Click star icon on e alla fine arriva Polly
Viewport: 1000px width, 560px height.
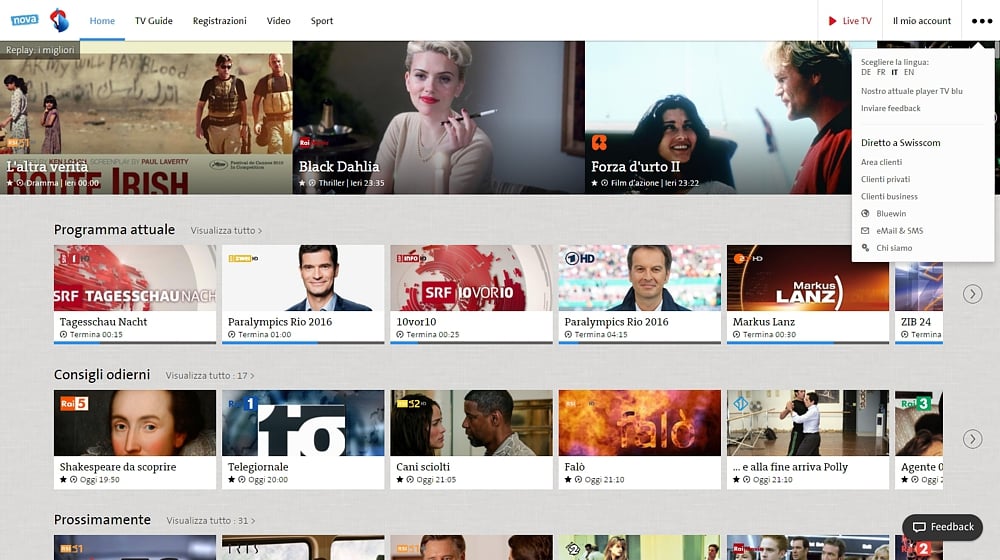tap(737, 480)
